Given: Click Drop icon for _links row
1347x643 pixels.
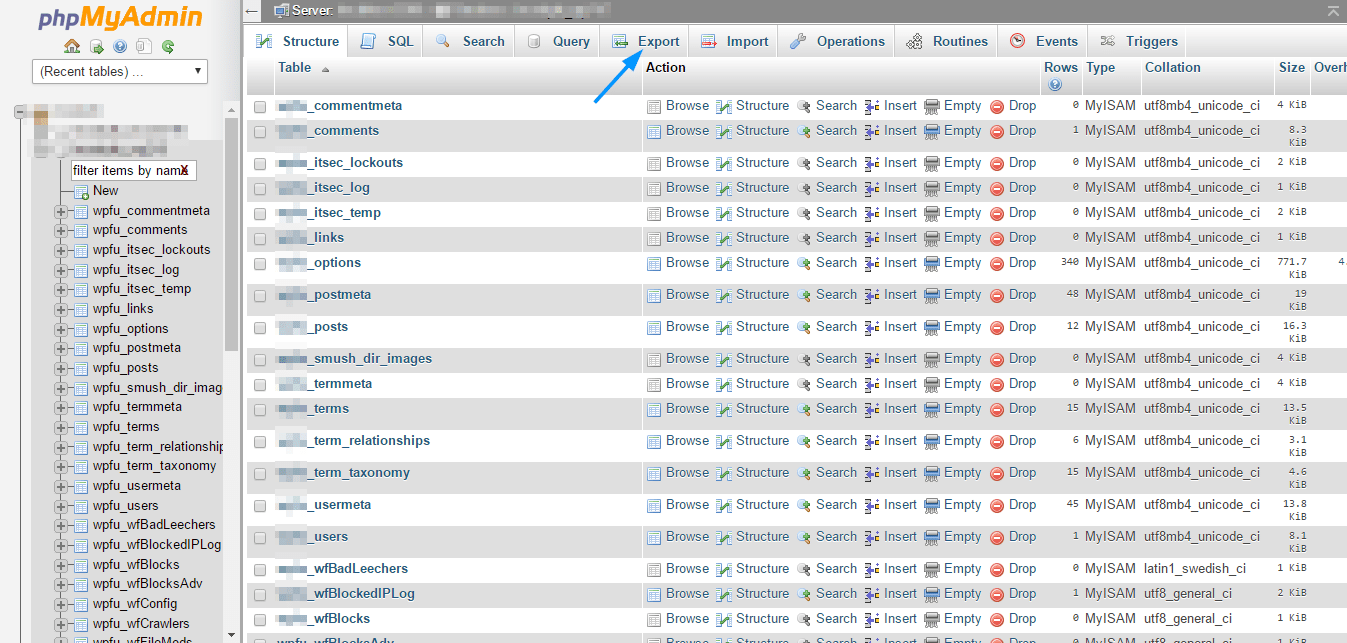Looking at the screenshot, I should [x=997, y=238].
